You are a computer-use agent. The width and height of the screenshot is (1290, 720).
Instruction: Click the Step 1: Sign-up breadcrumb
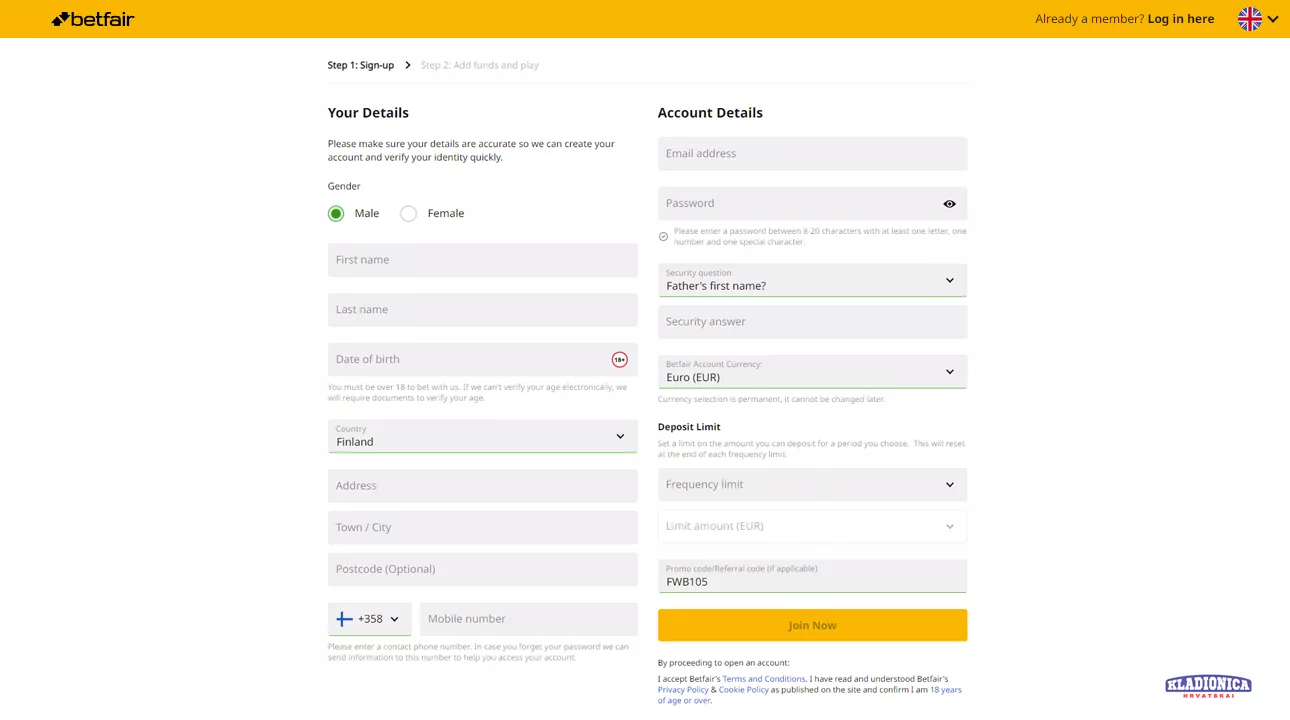360,65
